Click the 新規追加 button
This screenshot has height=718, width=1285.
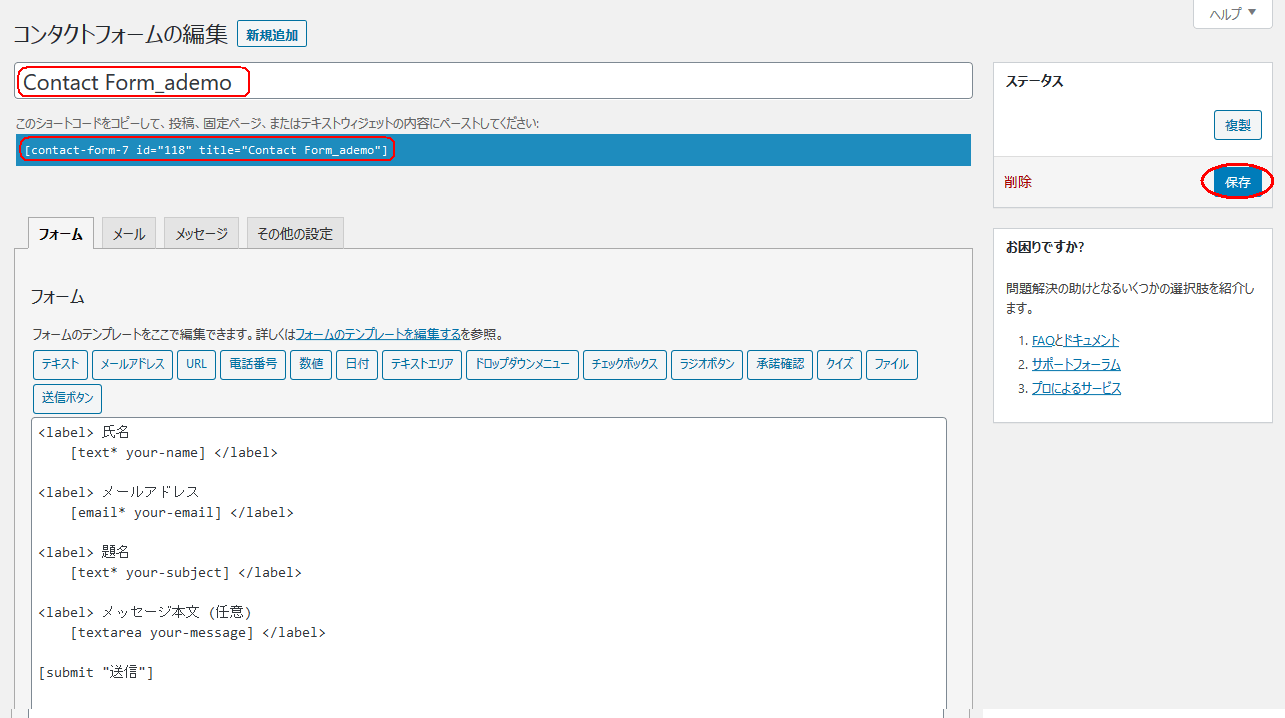(272, 34)
